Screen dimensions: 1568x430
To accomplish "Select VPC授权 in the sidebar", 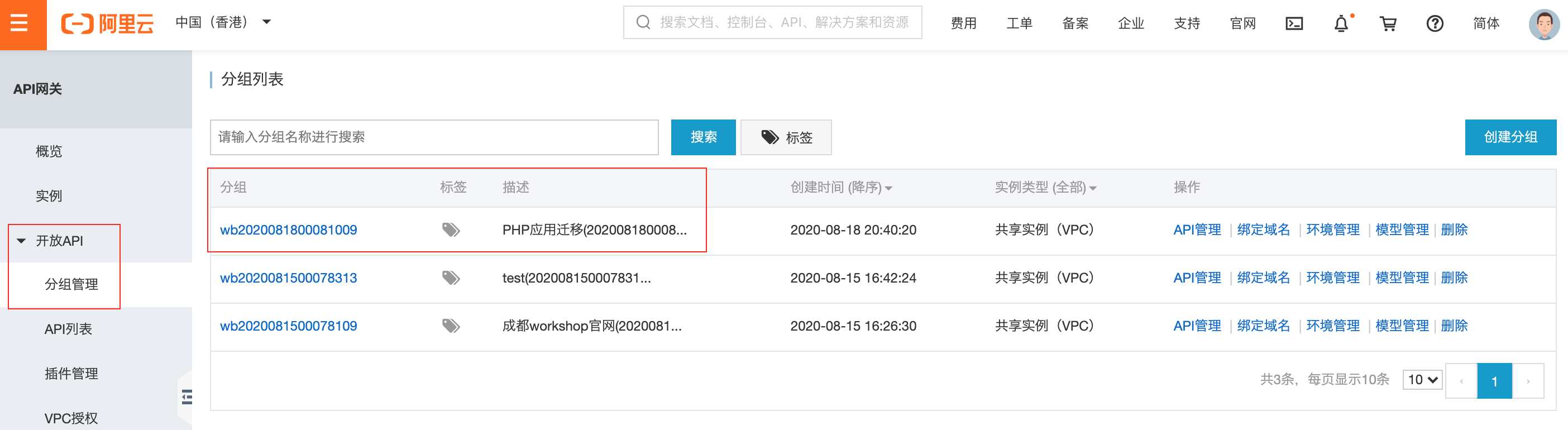I will coord(71,418).
